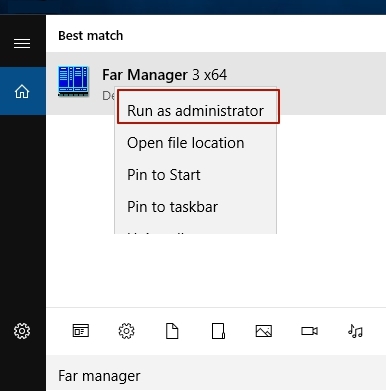Choose Pin to Start

pyautogui.click(x=195, y=175)
